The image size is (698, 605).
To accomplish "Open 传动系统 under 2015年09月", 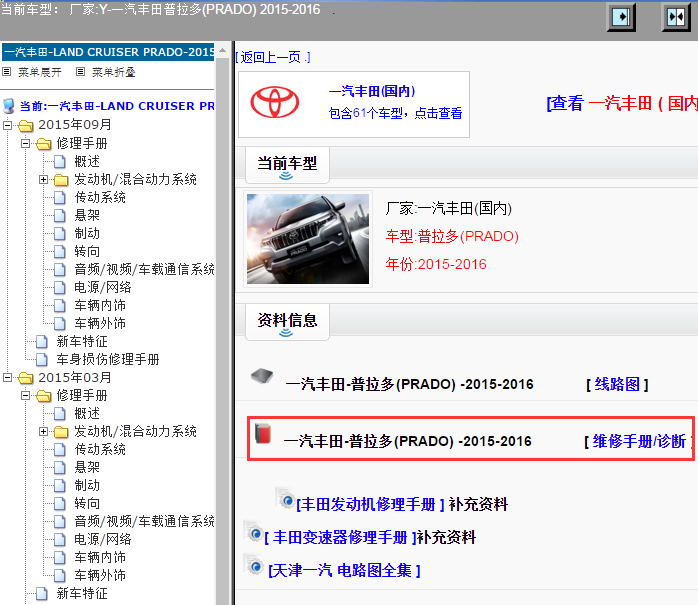I will tap(100, 197).
